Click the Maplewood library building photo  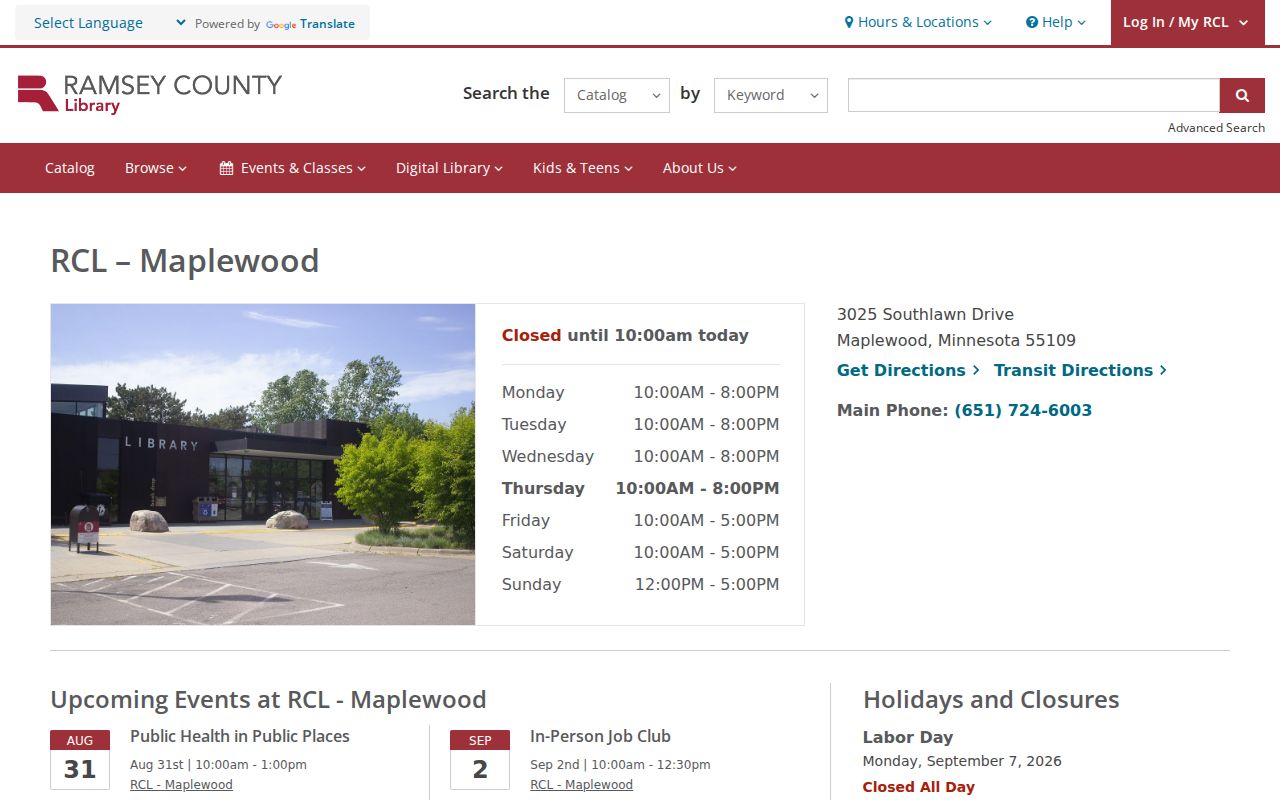263,464
